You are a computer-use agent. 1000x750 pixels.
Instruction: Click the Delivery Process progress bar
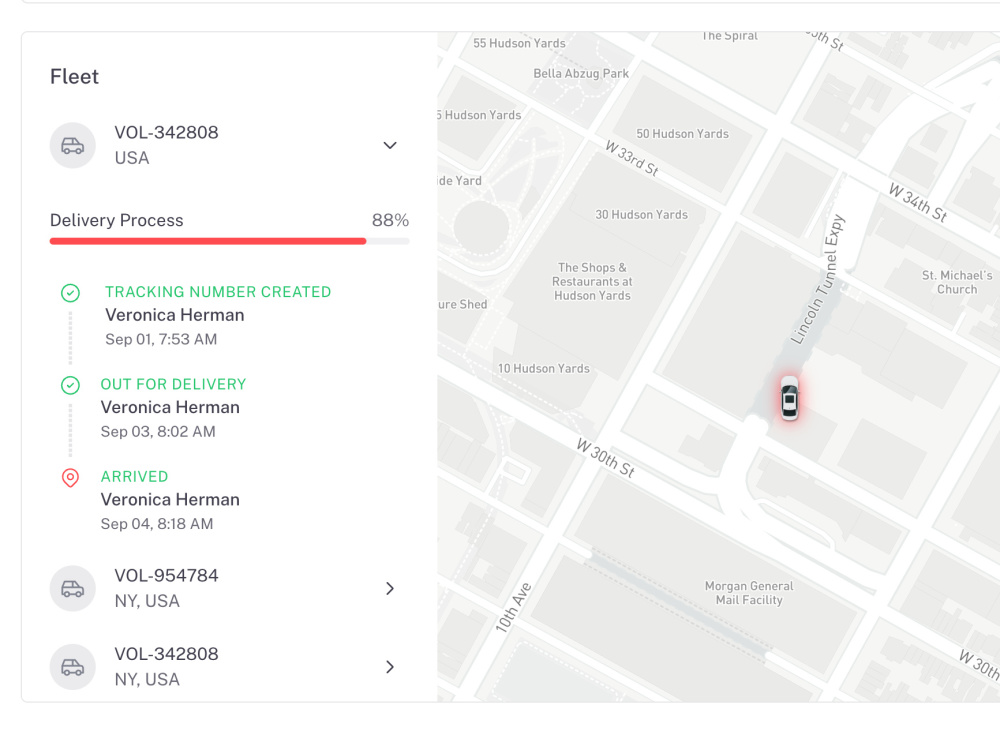pyautogui.click(x=230, y=241)
